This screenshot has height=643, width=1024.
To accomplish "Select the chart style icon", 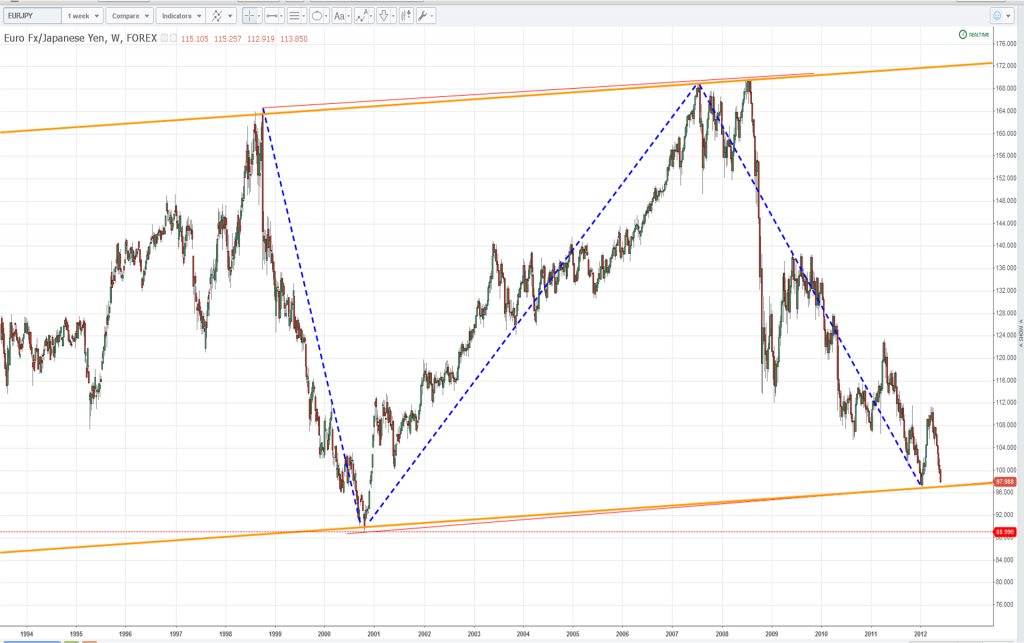I will [217, 16].
